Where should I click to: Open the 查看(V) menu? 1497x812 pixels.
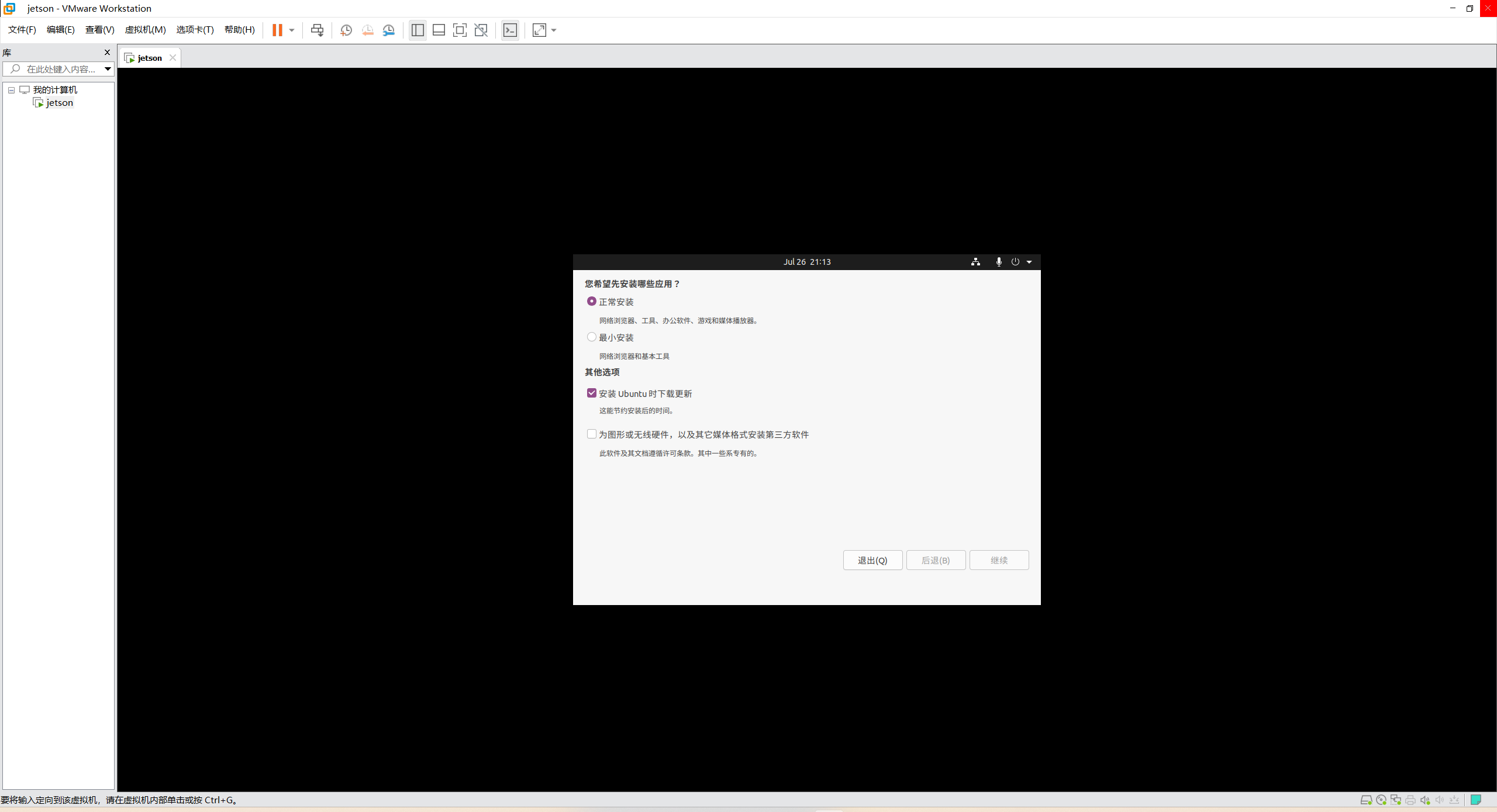tap(100, 30)
